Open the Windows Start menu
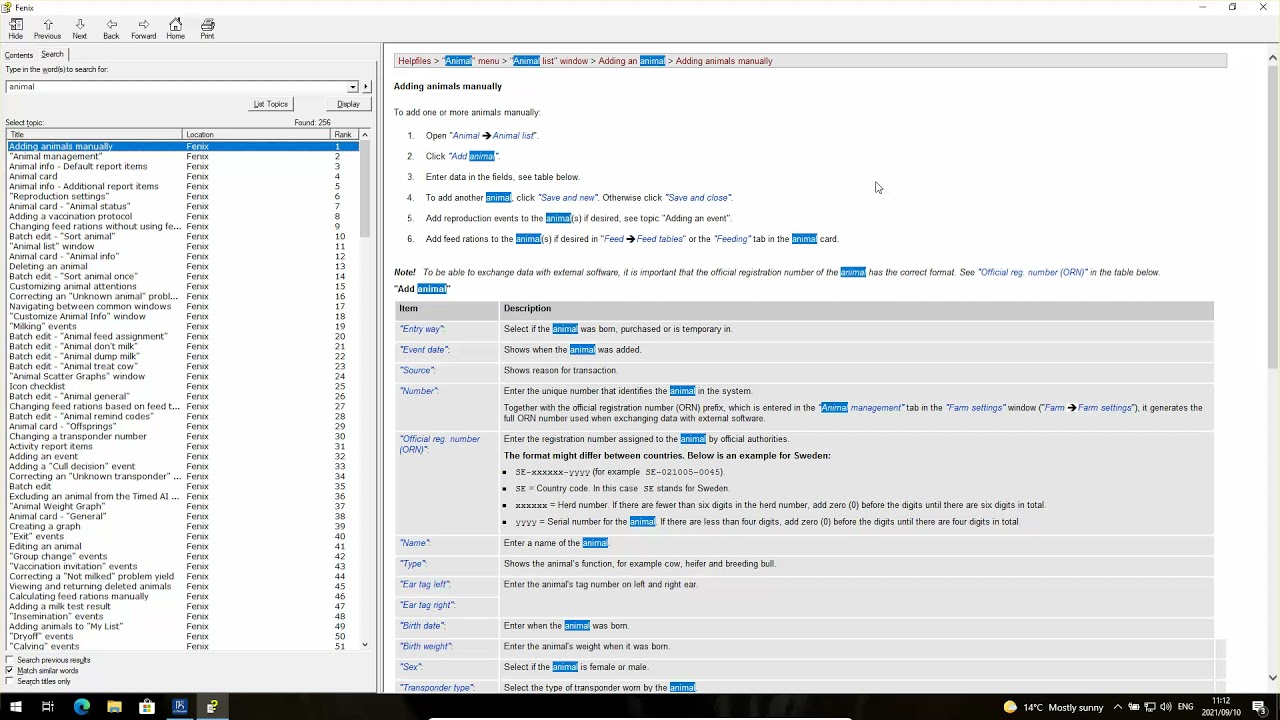 click(15, 707)
